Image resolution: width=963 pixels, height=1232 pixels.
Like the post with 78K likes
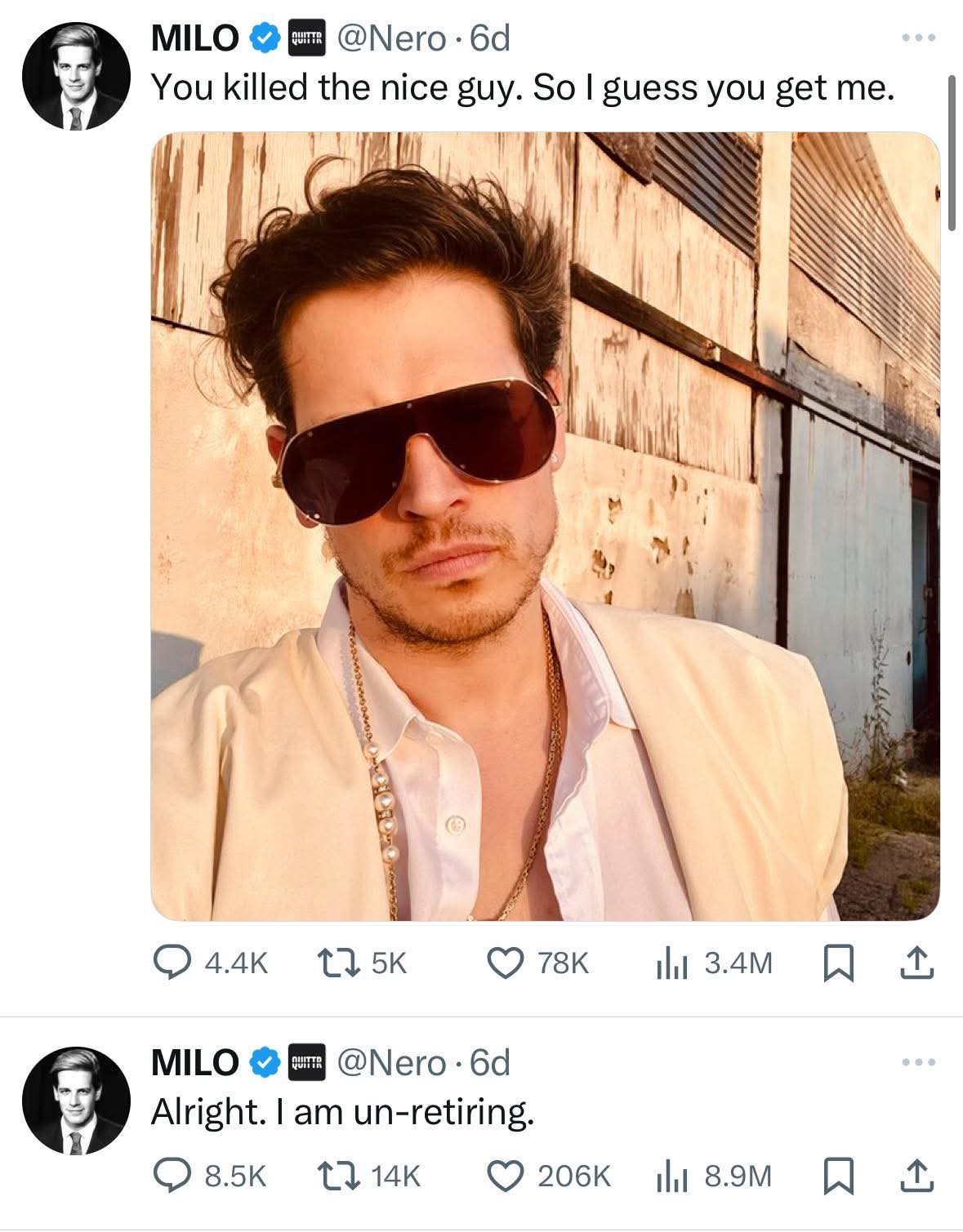pyautogui.click(x=537, y=963)
